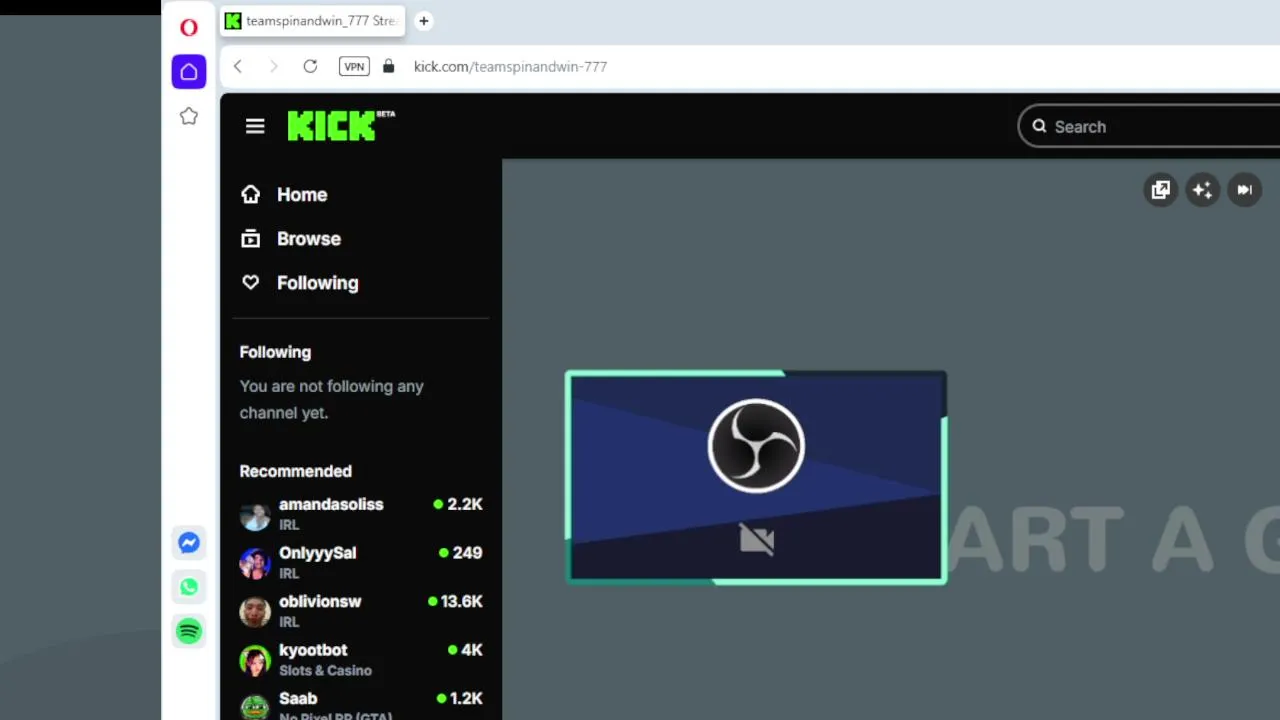Click oblivionsw avatar thumbnail
Viewport: 1280px width, 720px height.
tap(255, 612)
